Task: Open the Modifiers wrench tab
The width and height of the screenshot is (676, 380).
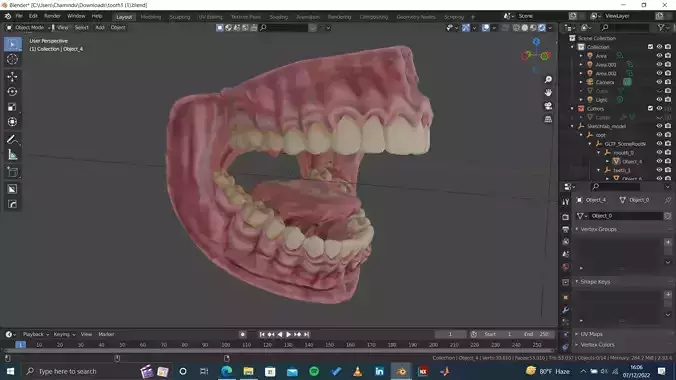Action: coord(566,310)
